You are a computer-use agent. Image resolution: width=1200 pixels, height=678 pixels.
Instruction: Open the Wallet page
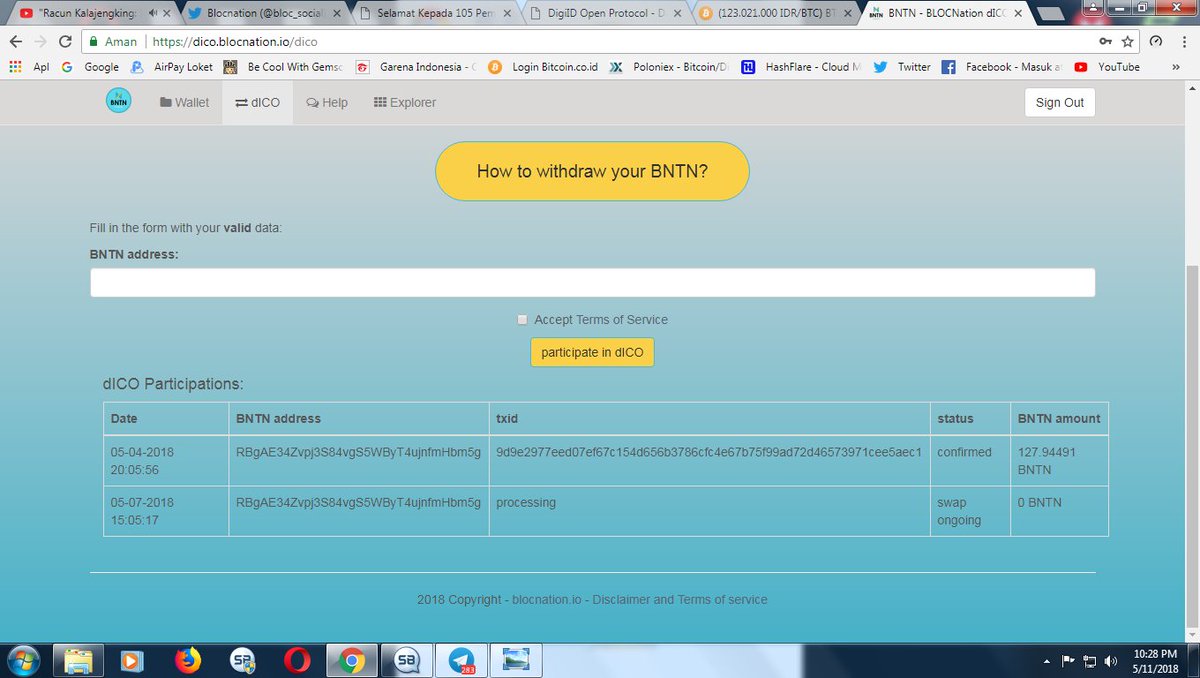pos(184,102)
